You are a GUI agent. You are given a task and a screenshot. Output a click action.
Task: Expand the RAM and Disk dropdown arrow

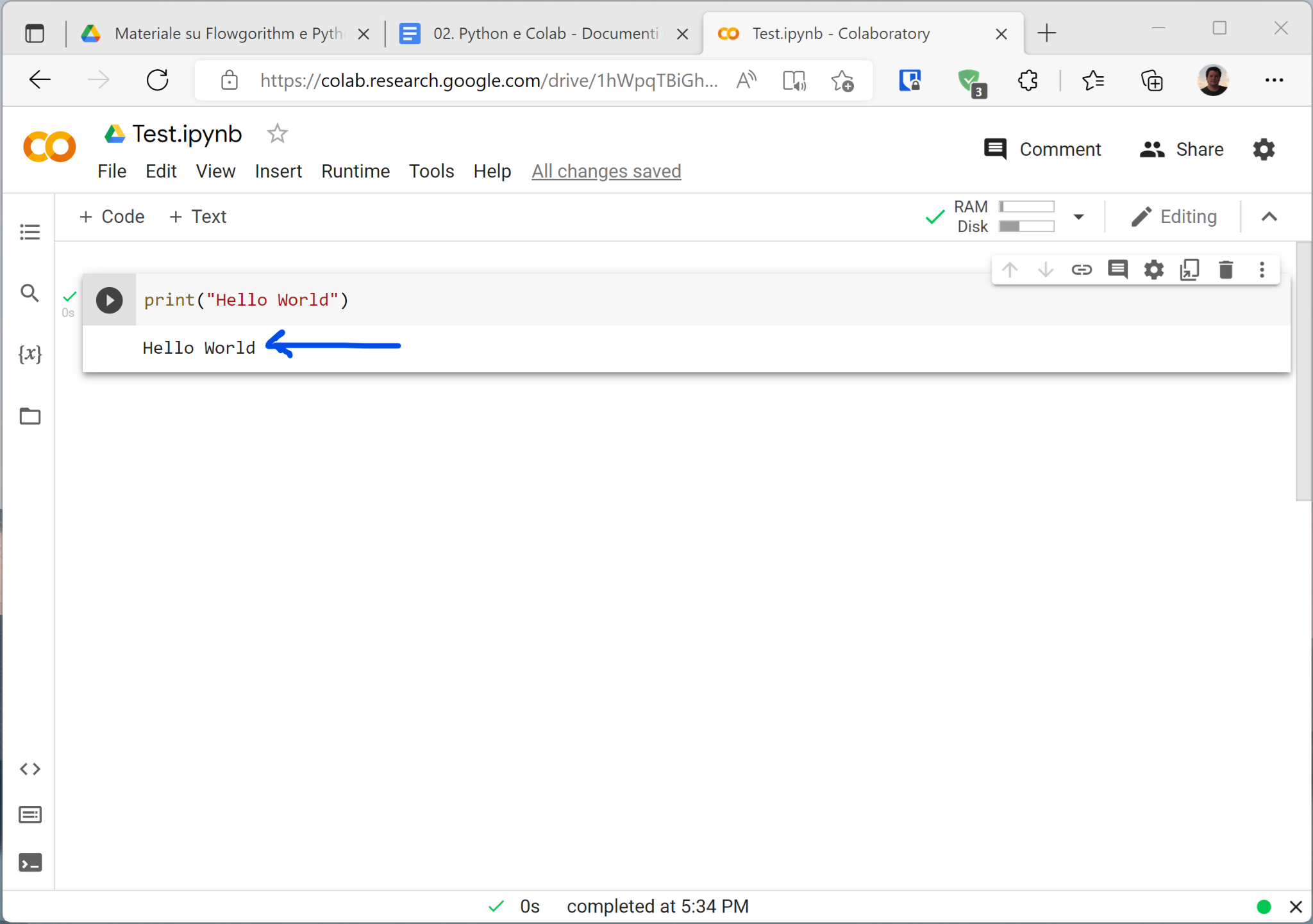click(1079, 217)
